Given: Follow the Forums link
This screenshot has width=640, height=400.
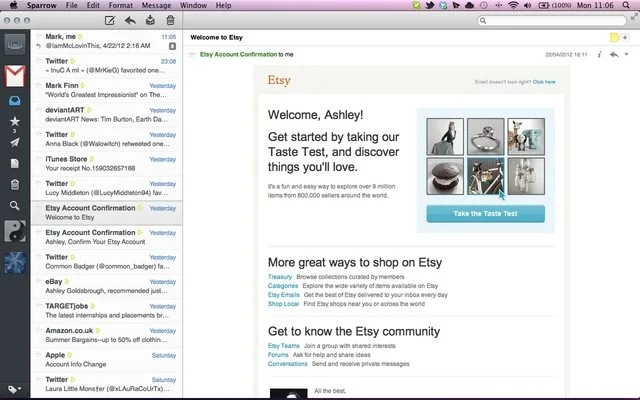Looking at the screenshot, I should click(x=278, y=355).
